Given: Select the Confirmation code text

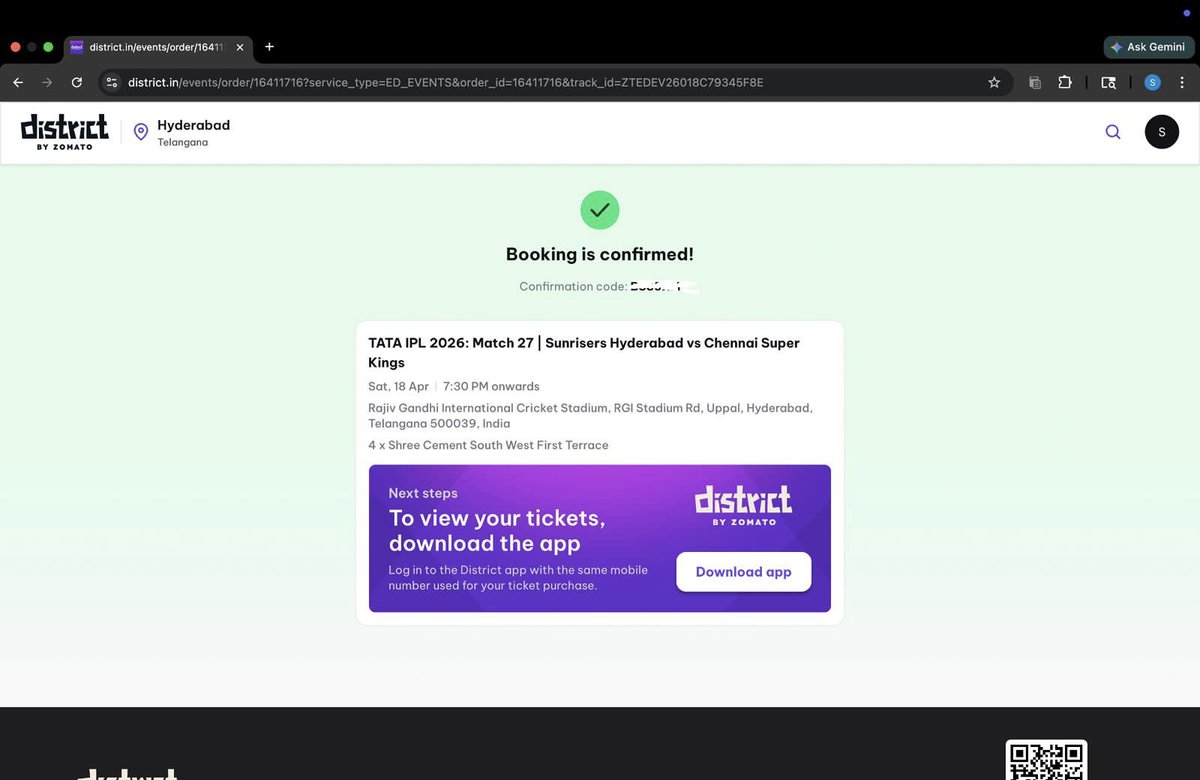Looking at the screenshot, I should pos(572,287).
